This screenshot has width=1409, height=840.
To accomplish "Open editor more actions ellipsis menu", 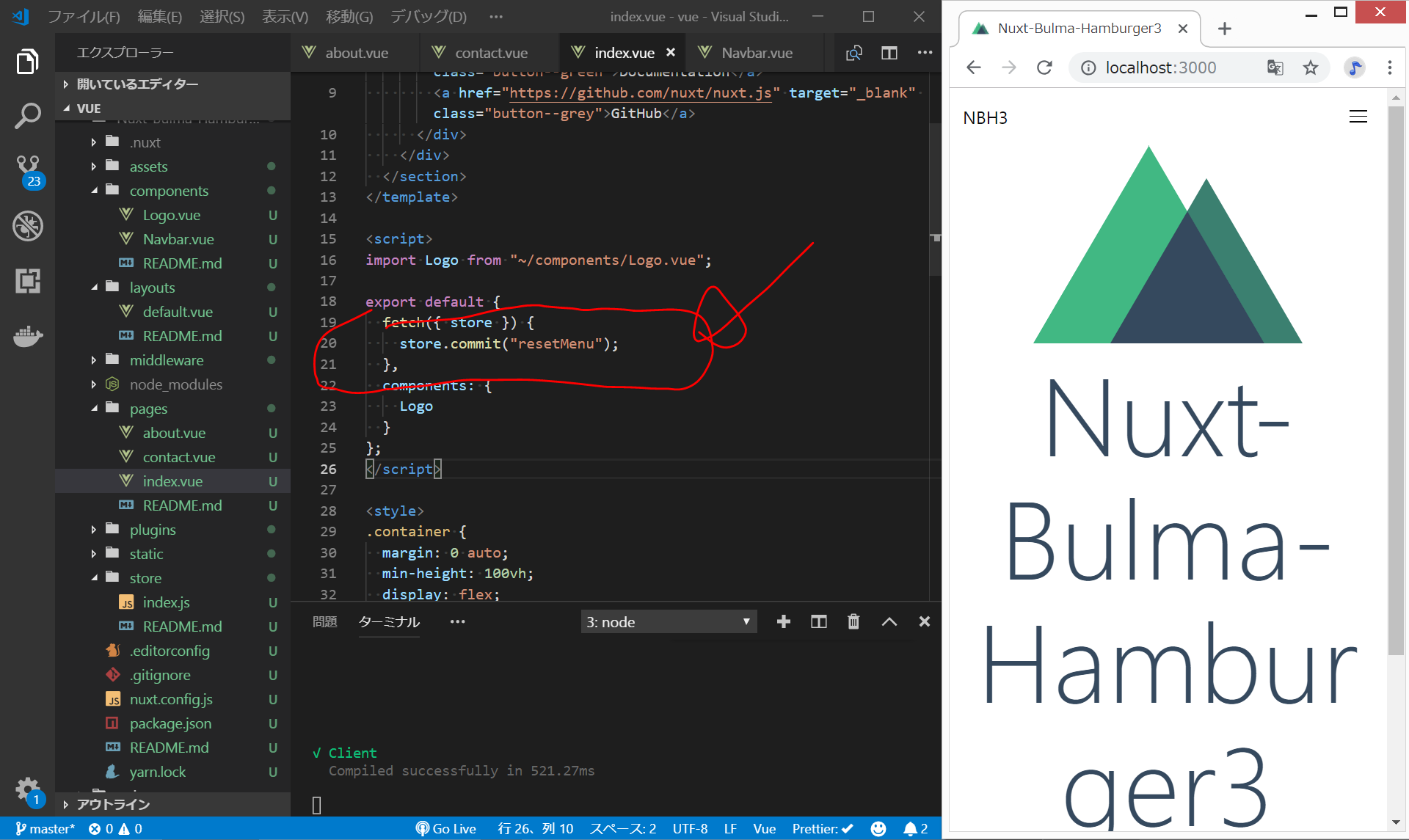I will tap(925, 52).
